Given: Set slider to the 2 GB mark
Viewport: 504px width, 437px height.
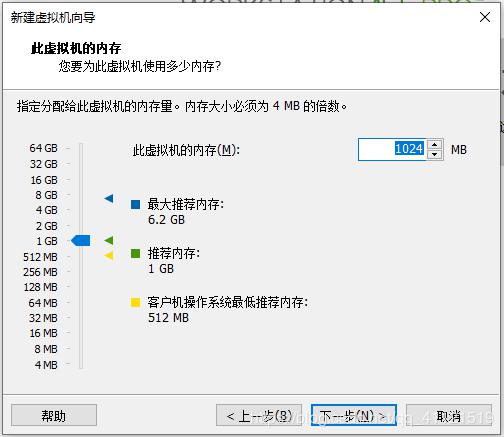Looking at the screenshot, I should [81, 226].
